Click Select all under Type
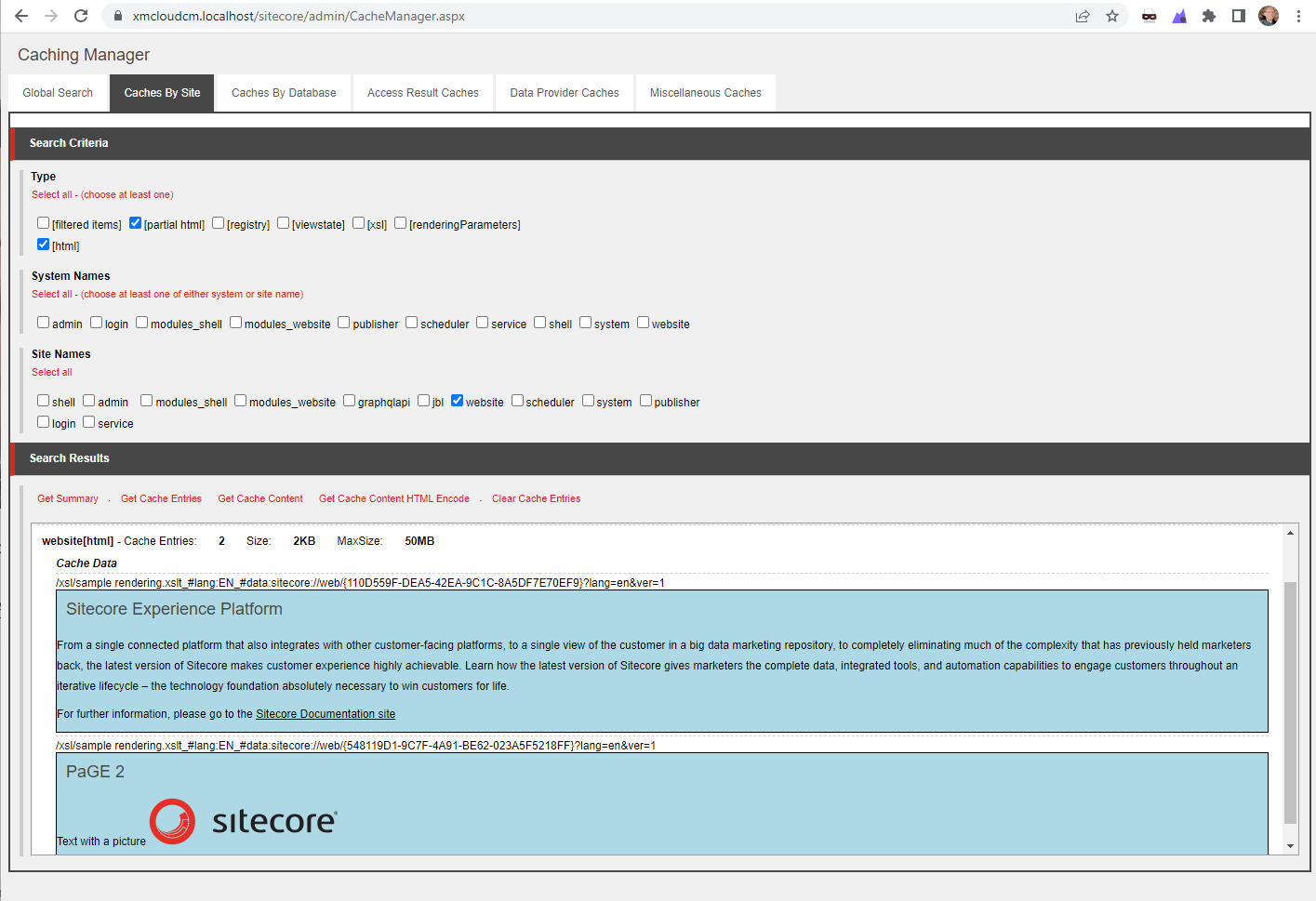The image size is (1316, 901). (x=51, y=195)
